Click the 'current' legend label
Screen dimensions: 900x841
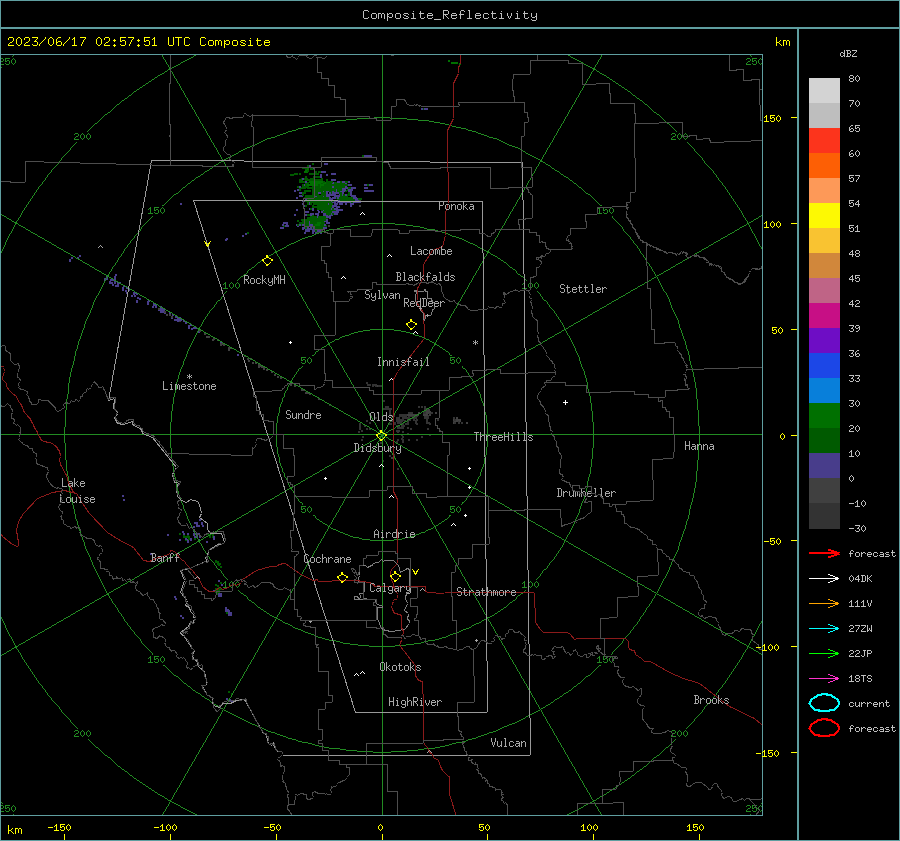coord(869,703)
